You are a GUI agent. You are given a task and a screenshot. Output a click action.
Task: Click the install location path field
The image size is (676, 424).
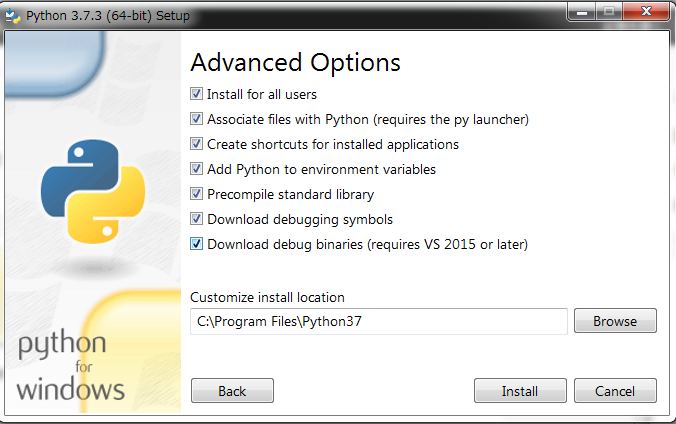coord(379,321)
